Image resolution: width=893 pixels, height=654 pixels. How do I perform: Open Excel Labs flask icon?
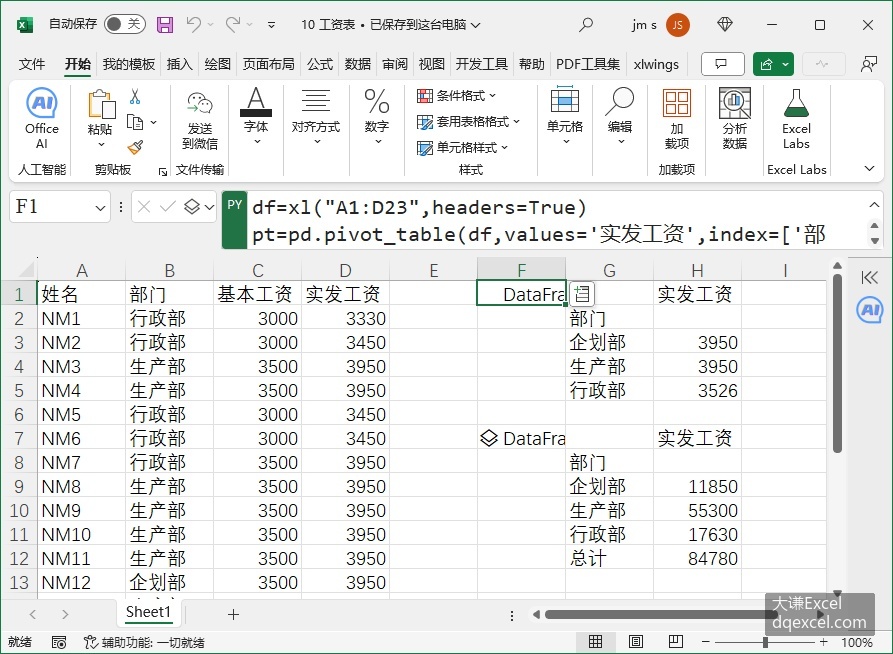(796, 119)
